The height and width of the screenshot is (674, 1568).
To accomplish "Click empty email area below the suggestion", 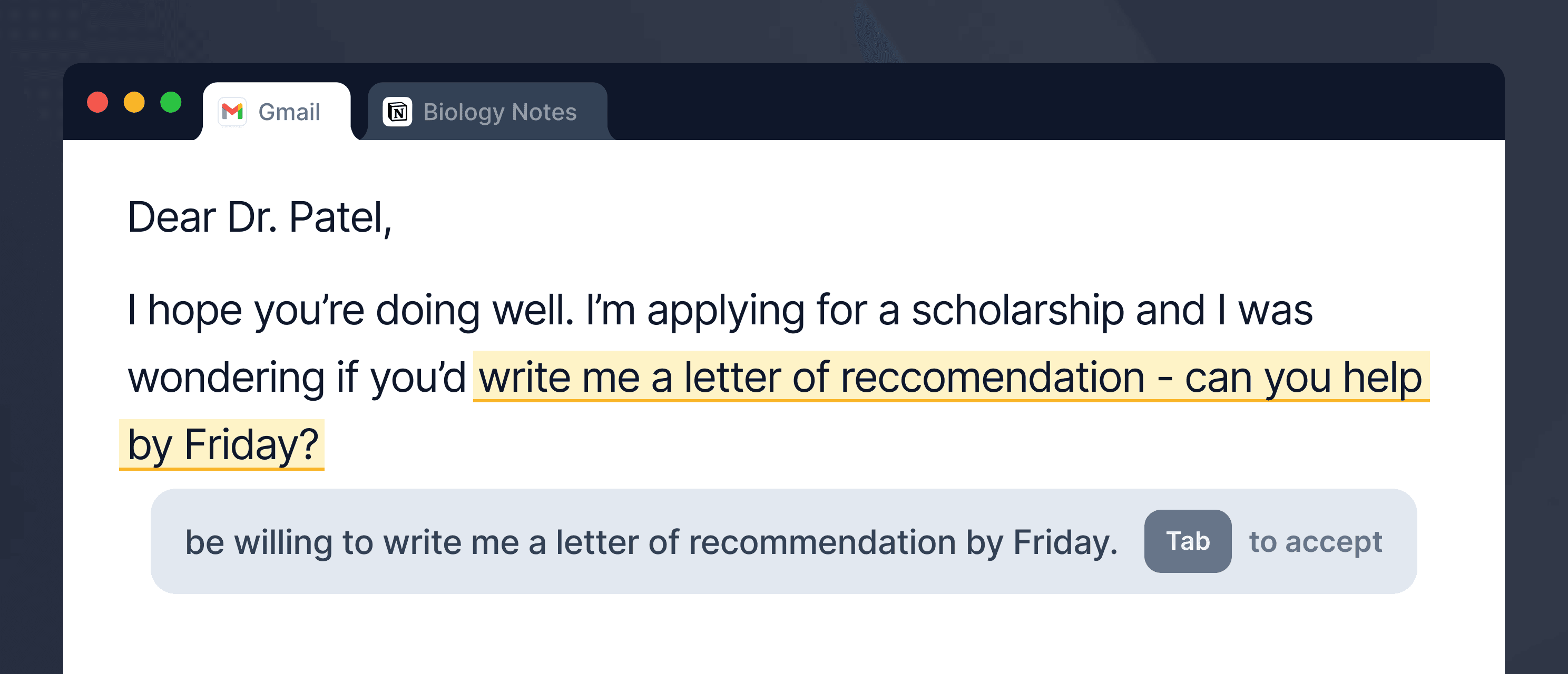I will 783,636.
